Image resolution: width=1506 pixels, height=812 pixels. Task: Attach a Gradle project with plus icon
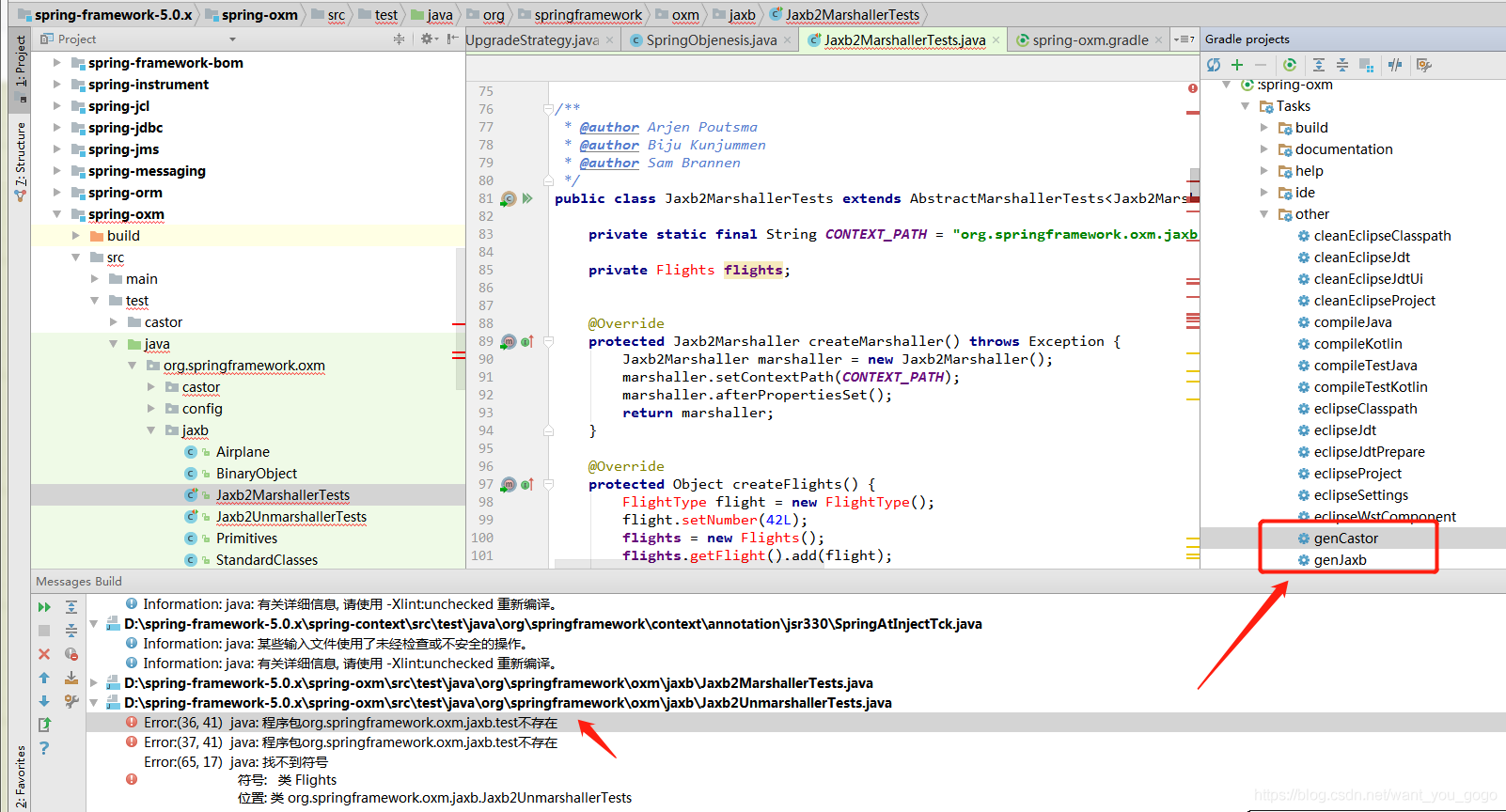1237,65
